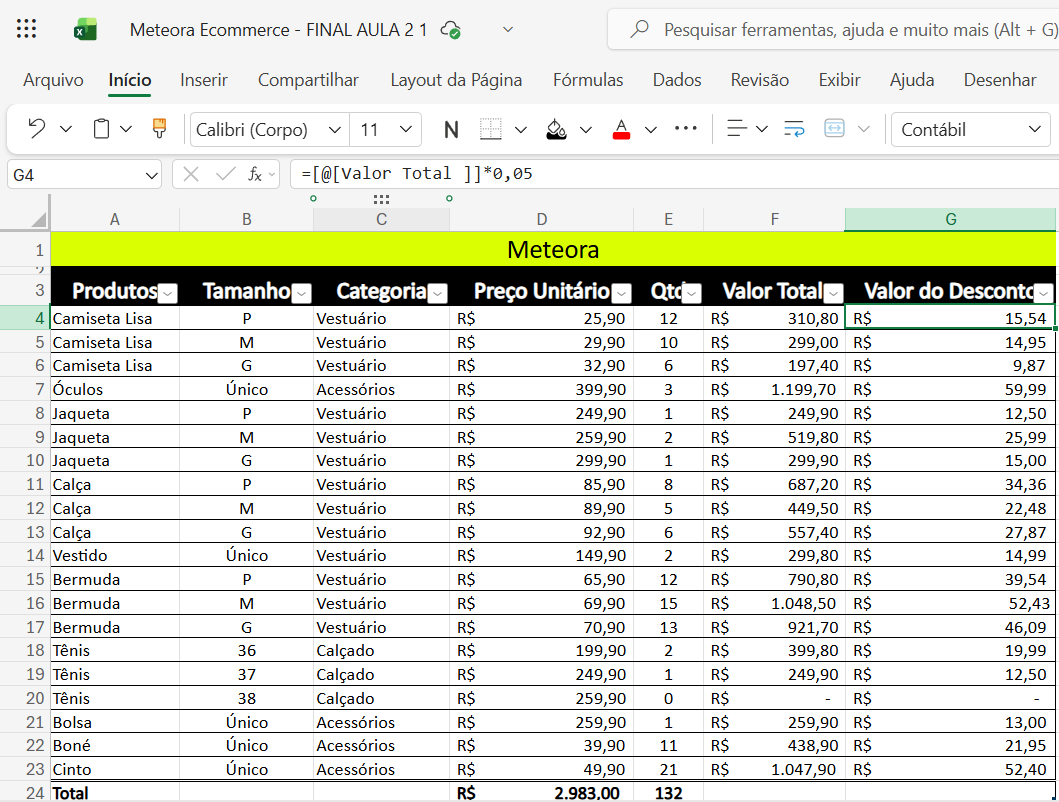Screen dimensions: 1059x802
Task: Open the Qtd column filter button
Action: coord(692,293)
